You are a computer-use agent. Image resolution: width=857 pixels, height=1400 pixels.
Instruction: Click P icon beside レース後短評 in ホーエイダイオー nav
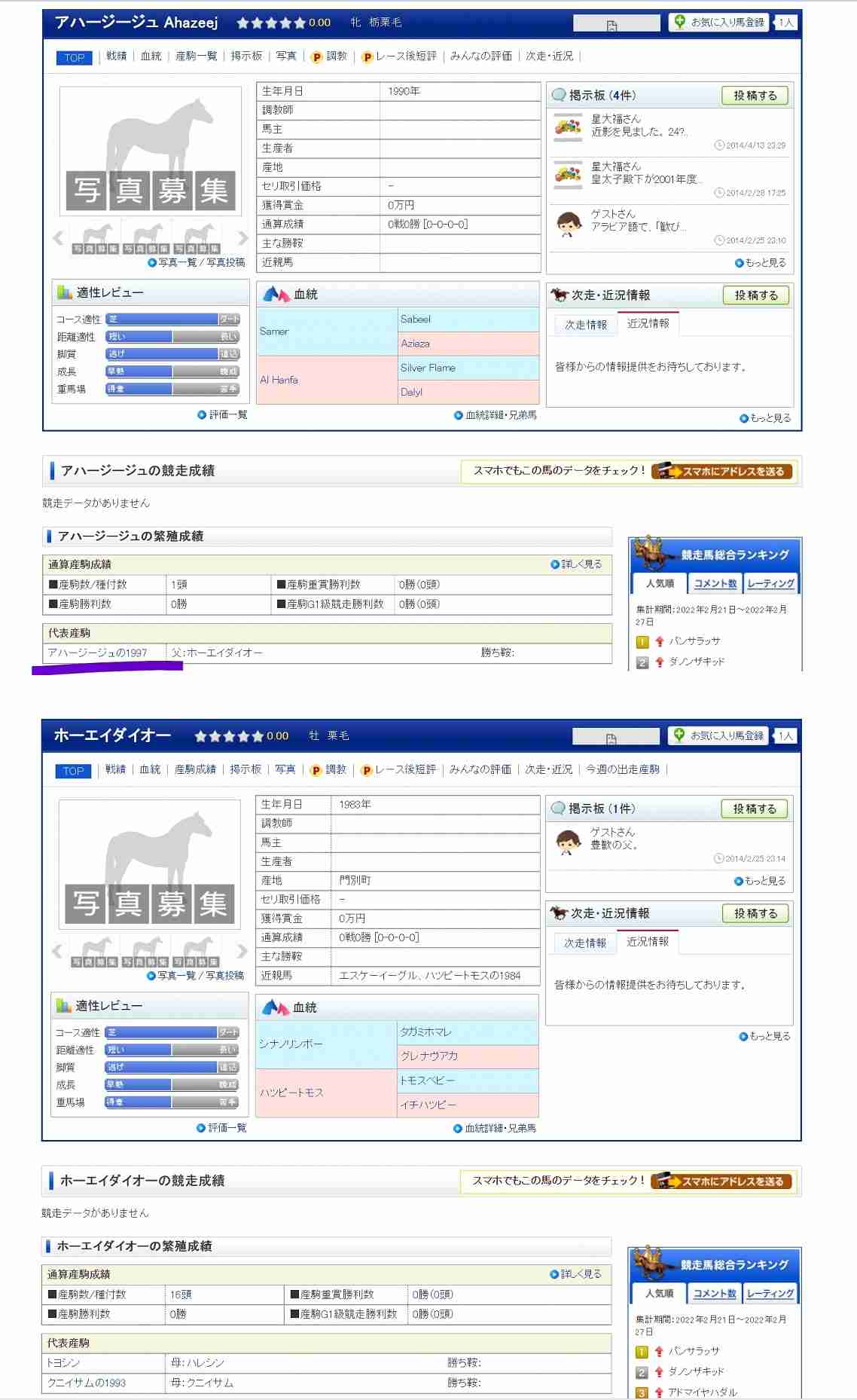coord(366,770)
